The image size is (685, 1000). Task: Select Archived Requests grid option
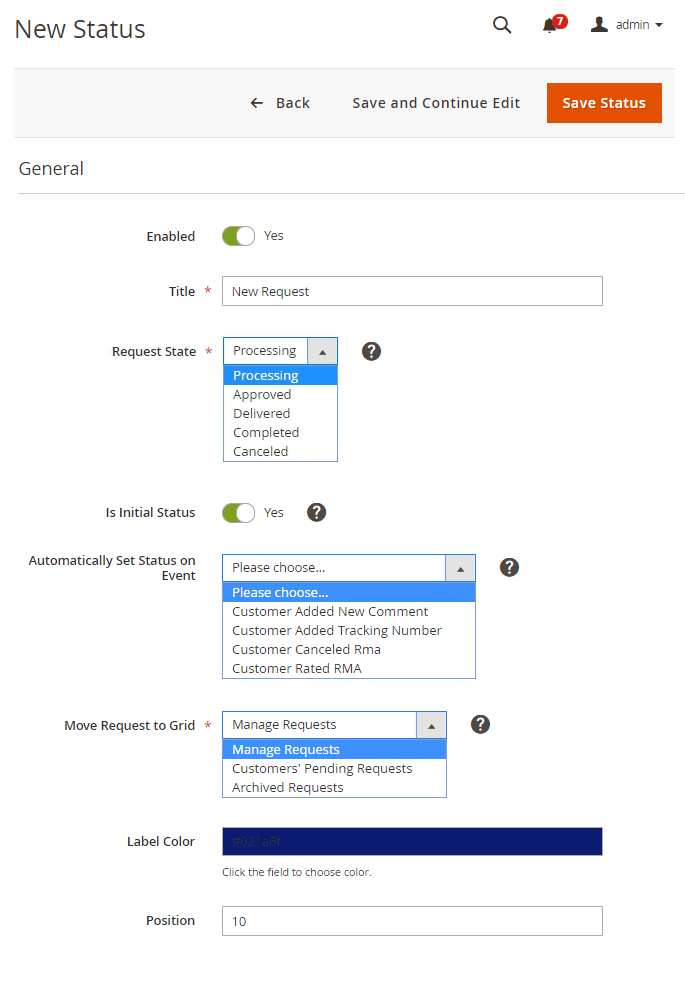tap(288, 788)
